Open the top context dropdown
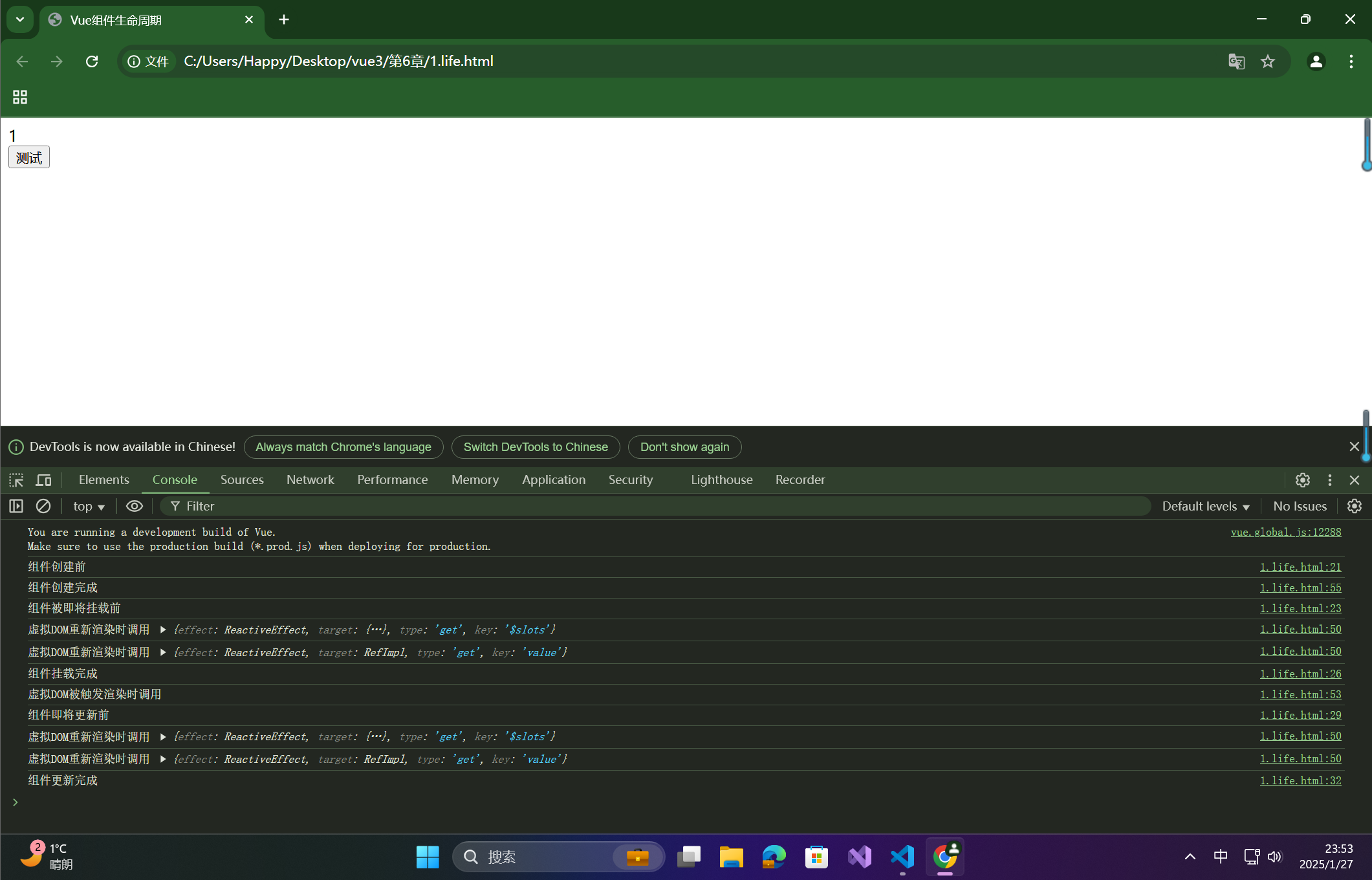1372x880 pixels. [89, 506]
